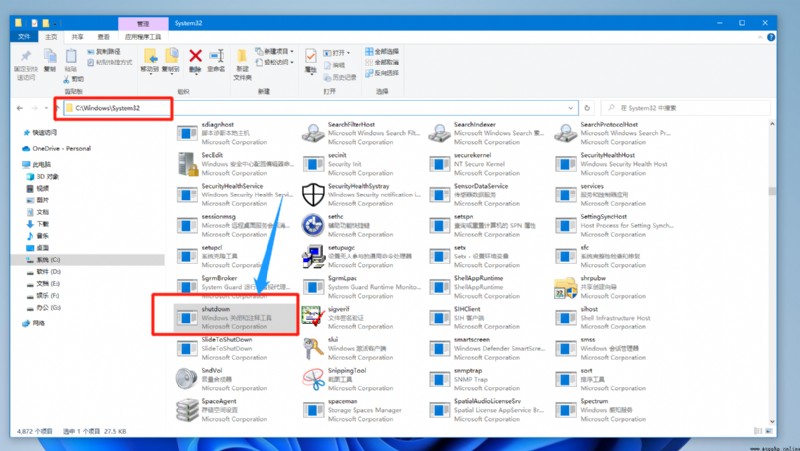
Task: Click 历史记录 in the ribbon
Action: (340, 77)
